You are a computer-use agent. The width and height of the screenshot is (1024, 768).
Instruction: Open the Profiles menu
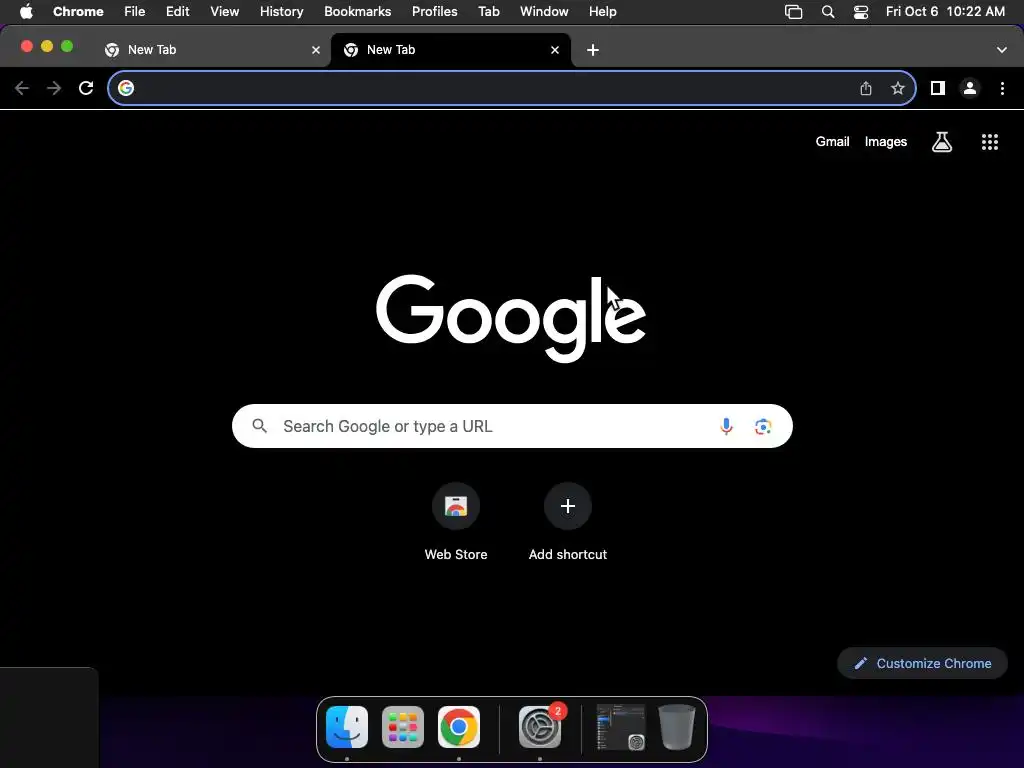tap(435, 12)
